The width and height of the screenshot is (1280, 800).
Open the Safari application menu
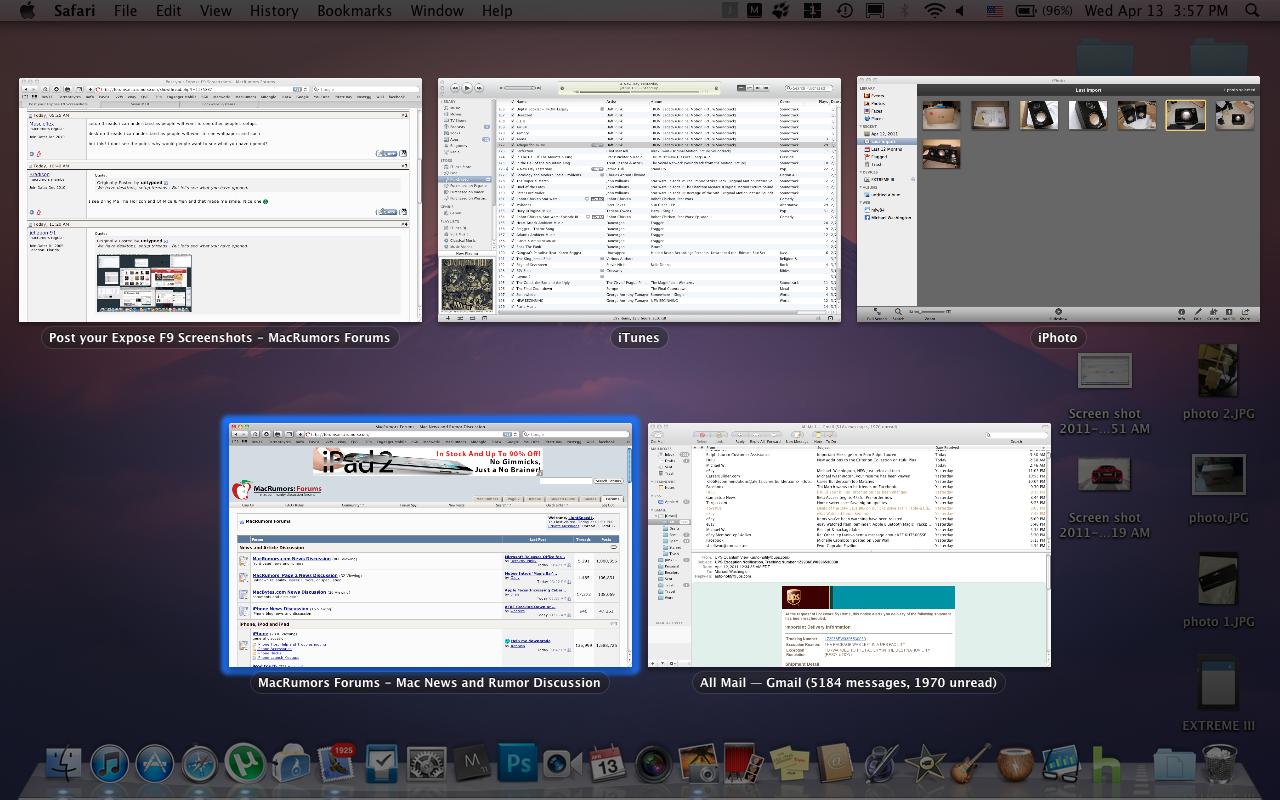(75, 11)
